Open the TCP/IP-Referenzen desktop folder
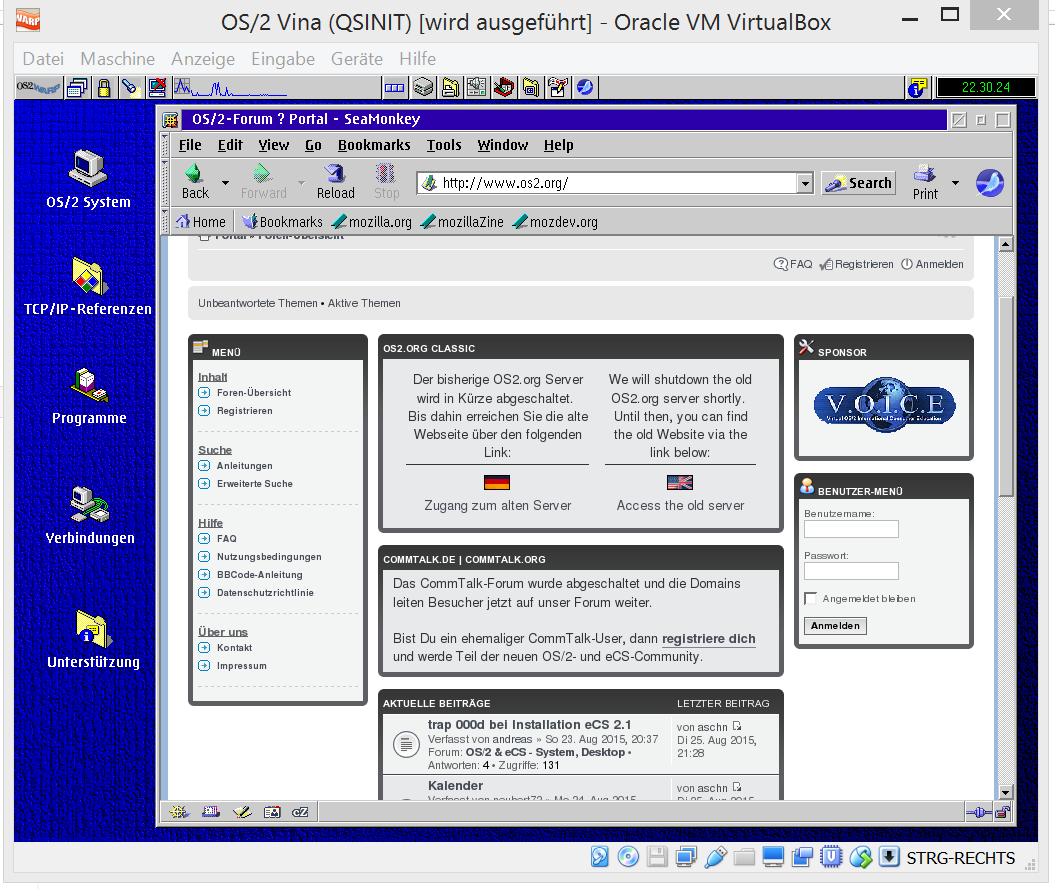 point(88,286)
